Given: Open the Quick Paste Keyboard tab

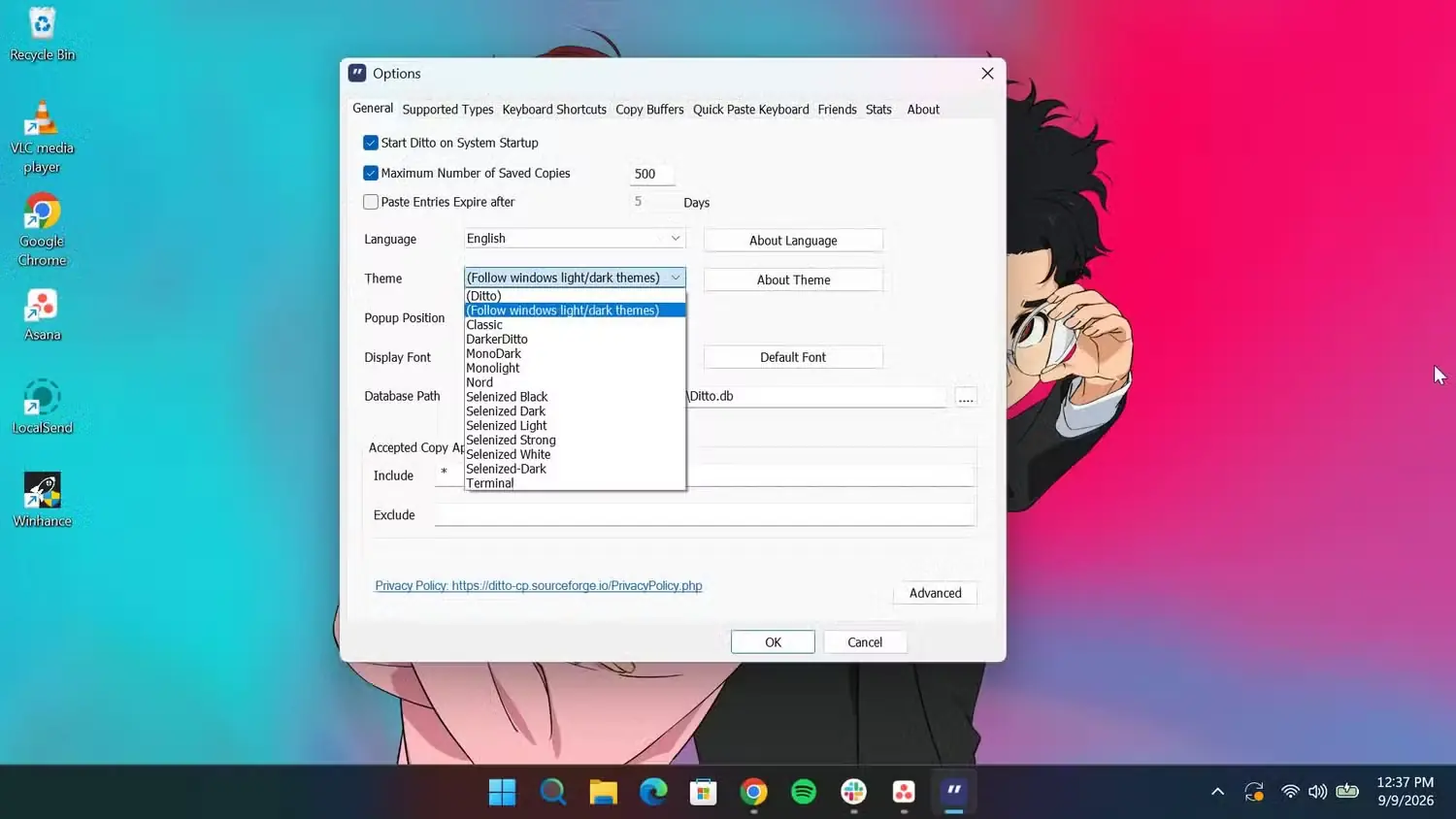Looking at the screenshot, I should (750, 110).
